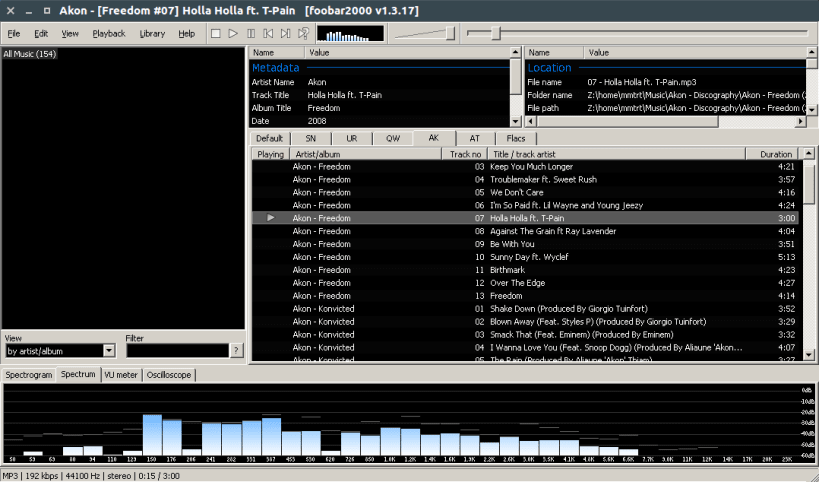
Task: Click the Play button in toolbar
Action: 233,33
